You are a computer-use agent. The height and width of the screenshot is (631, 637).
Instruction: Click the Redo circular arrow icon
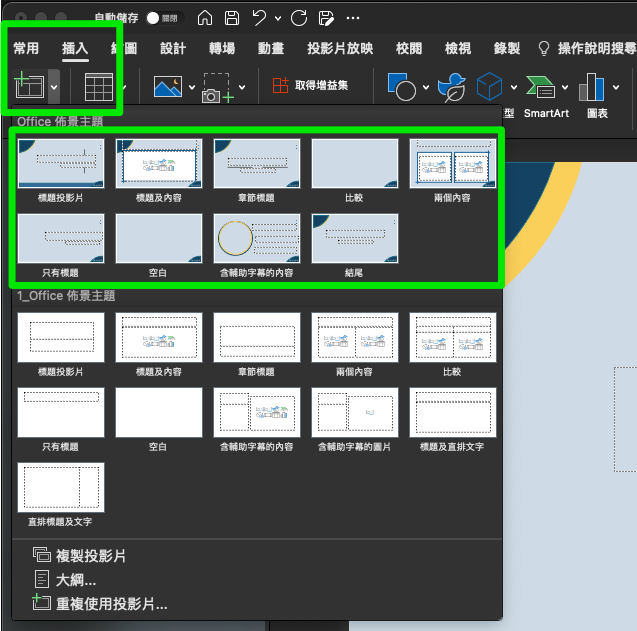(x=299, y=18)
